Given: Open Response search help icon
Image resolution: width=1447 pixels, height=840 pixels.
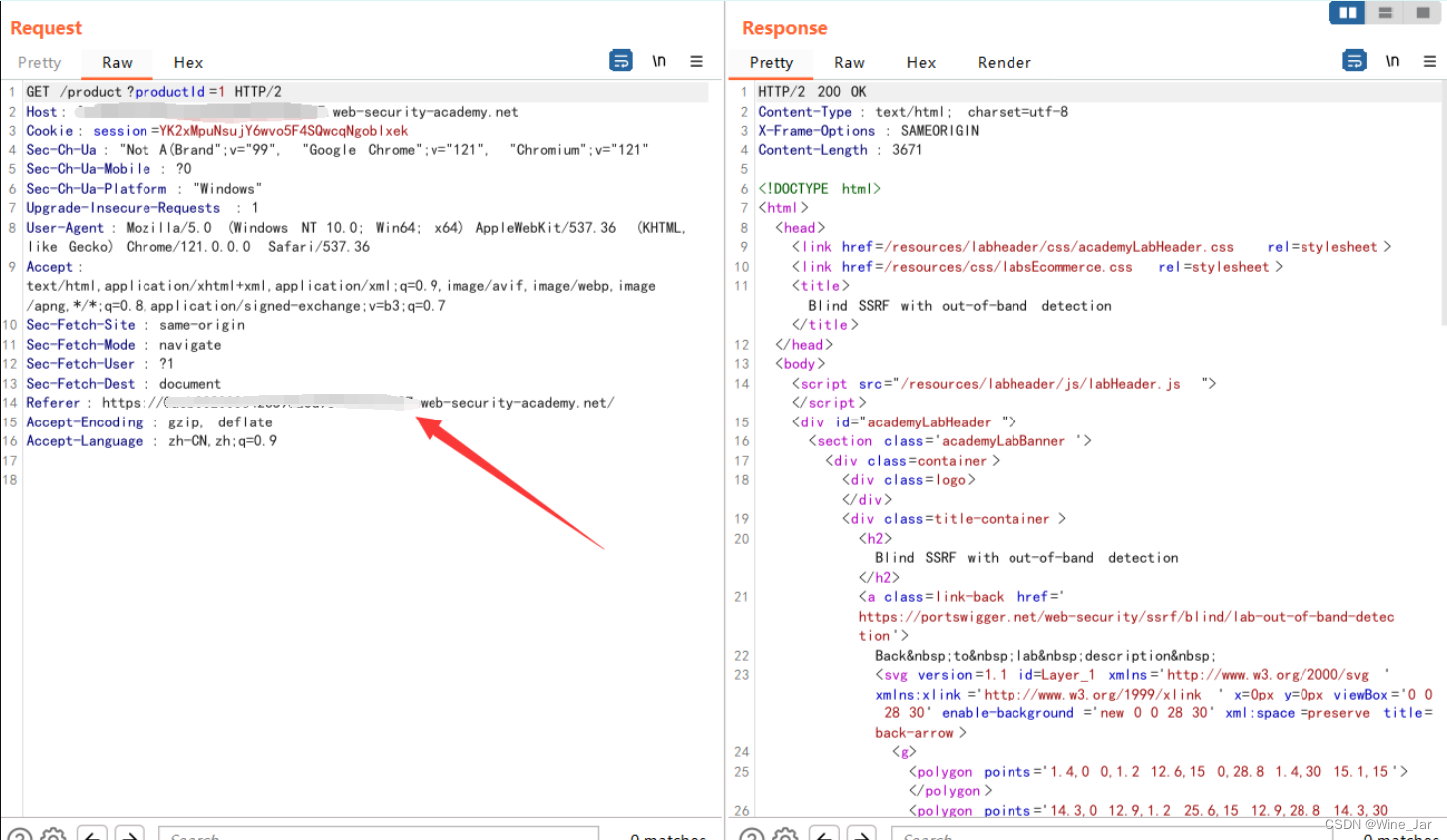Looking at the screenshot, I should coord(752,834).
